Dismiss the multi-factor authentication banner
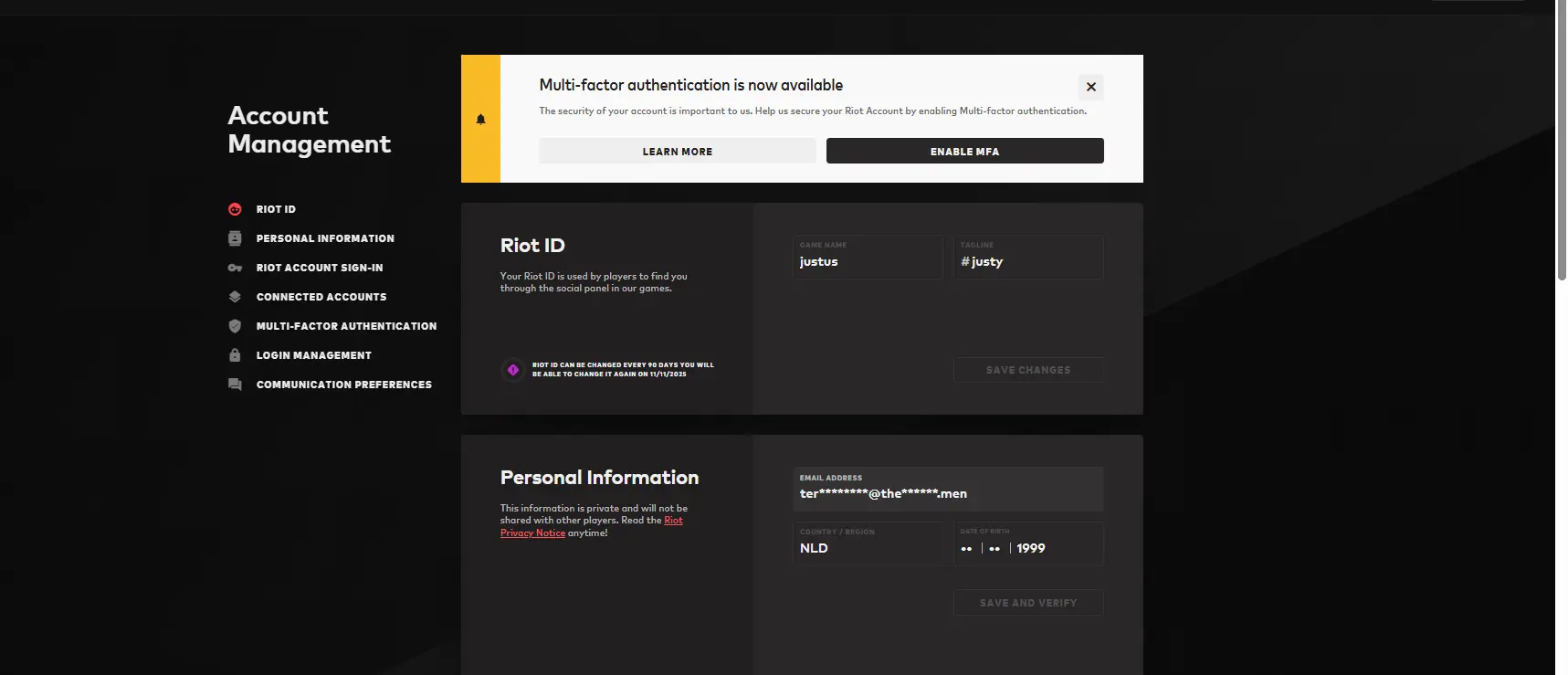Viewport: 1568px width, 675px height. [1090, 87]
